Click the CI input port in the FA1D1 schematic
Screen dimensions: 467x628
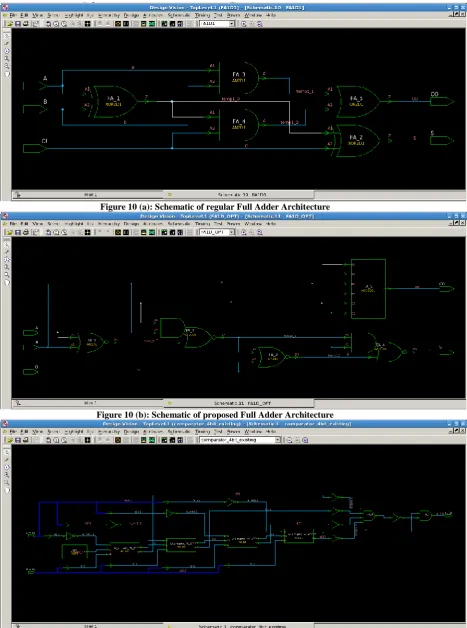(34, 148)
